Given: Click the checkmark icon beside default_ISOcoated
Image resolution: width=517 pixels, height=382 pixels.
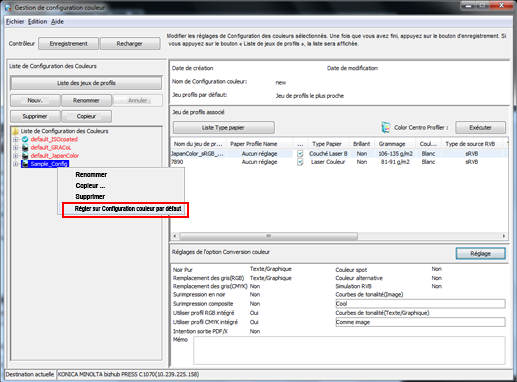Looking at the screenshot, I should (25, 139).
